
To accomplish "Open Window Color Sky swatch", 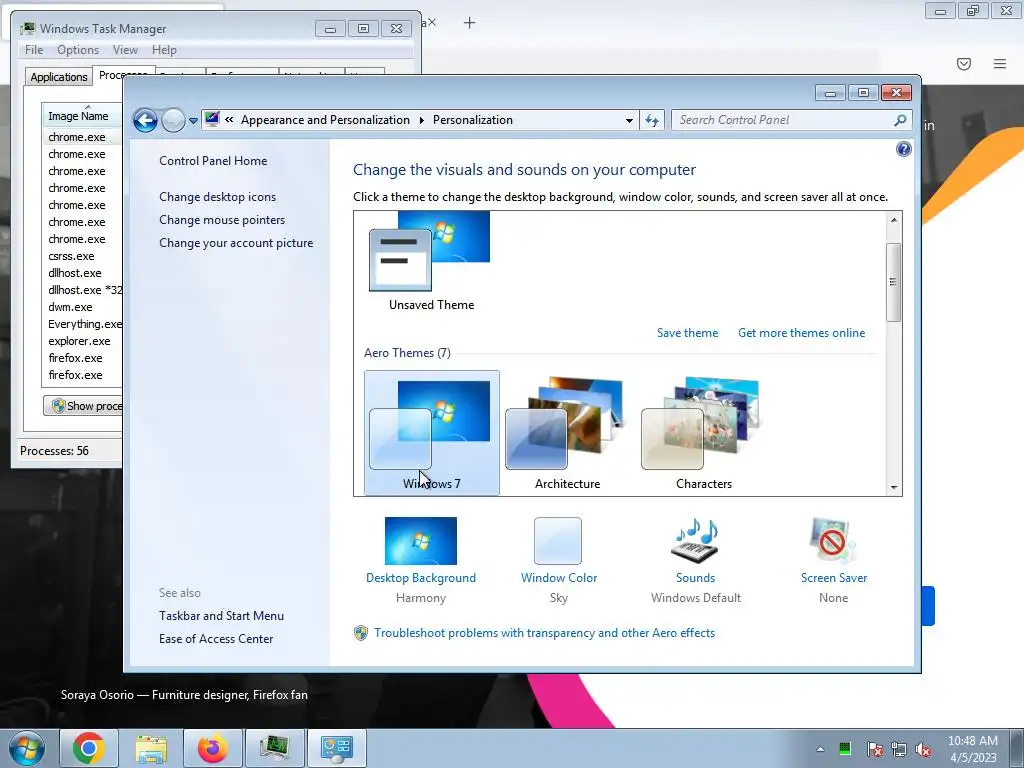I will click(558, 541).
